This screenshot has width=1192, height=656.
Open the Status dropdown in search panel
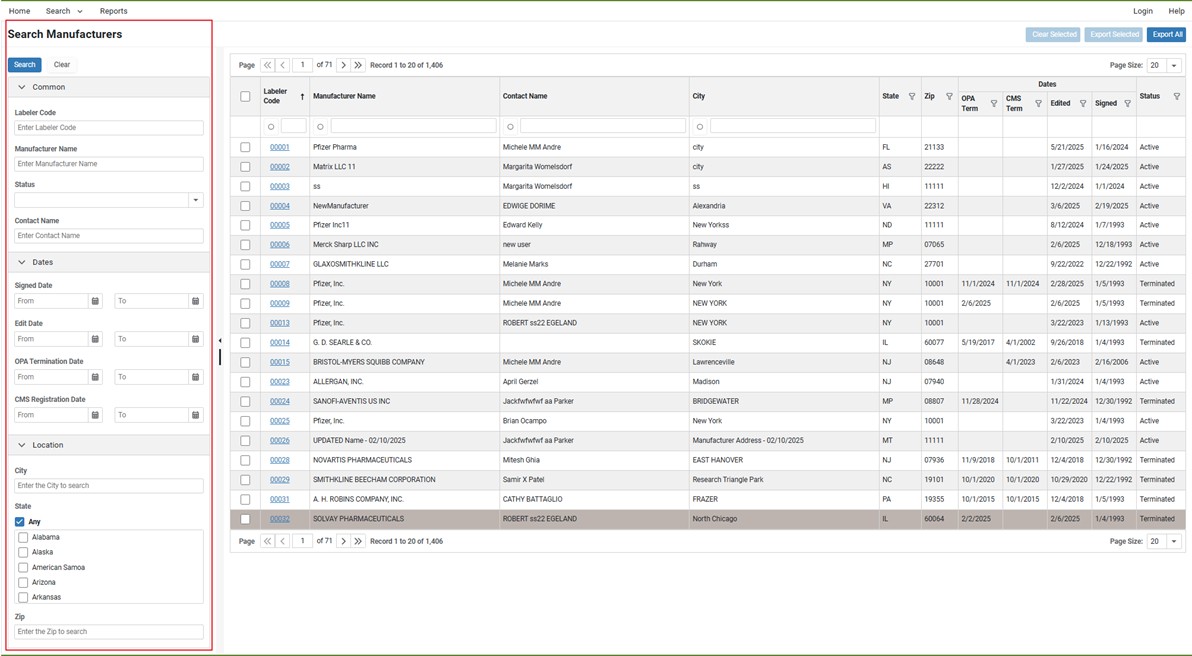(x=196, y=200)
